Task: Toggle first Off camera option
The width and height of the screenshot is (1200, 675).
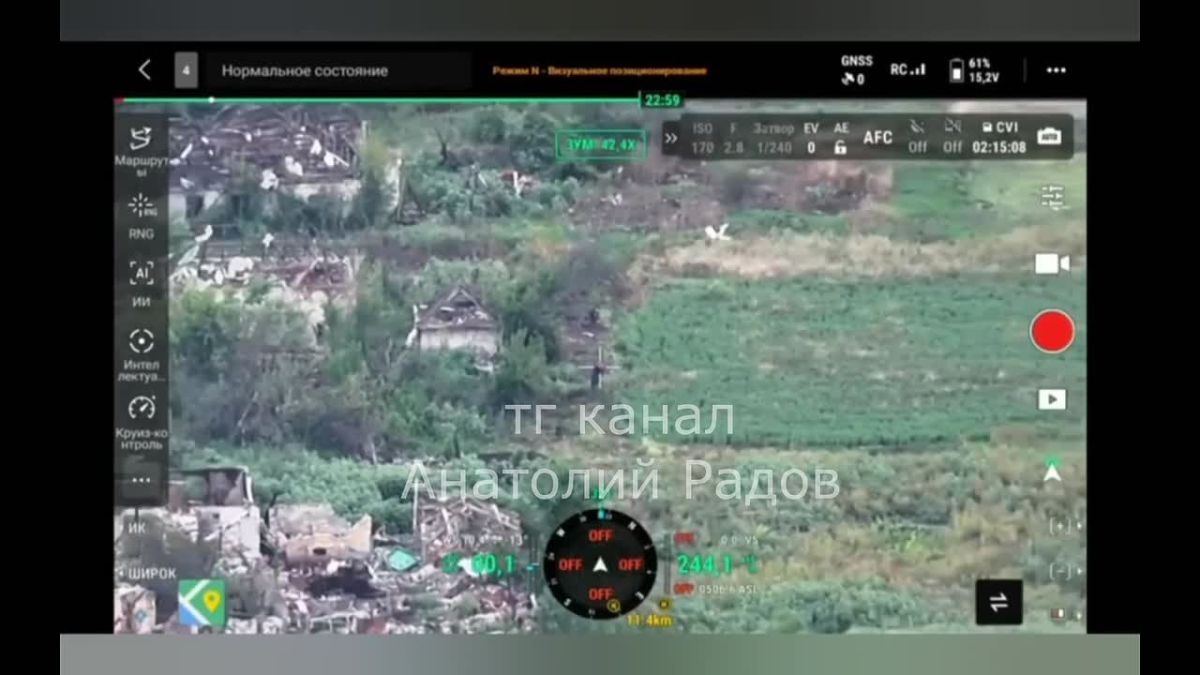Action: (x=917, y=138)
